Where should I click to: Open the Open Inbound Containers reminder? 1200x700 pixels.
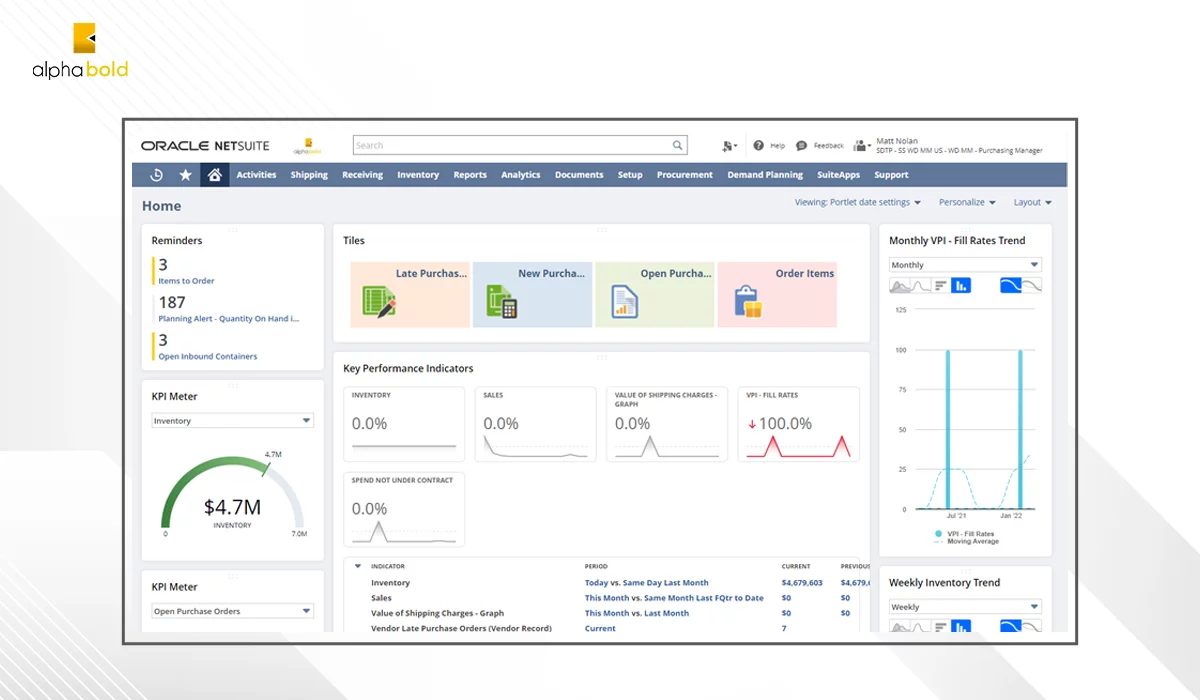tap(207, 356)
